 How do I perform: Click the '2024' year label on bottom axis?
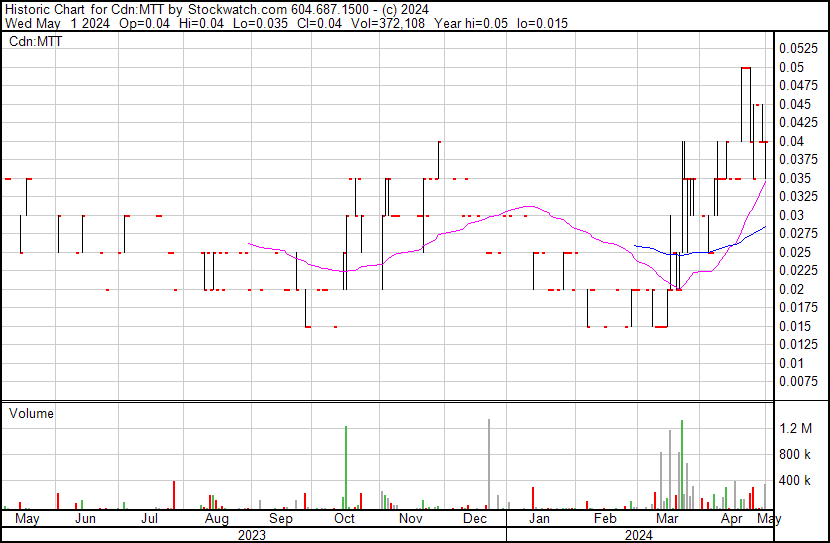point(639,536)
